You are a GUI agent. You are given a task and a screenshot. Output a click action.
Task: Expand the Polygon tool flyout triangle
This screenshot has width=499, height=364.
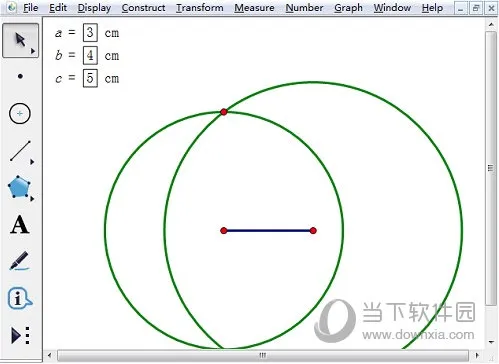click(x=32, y=199)
